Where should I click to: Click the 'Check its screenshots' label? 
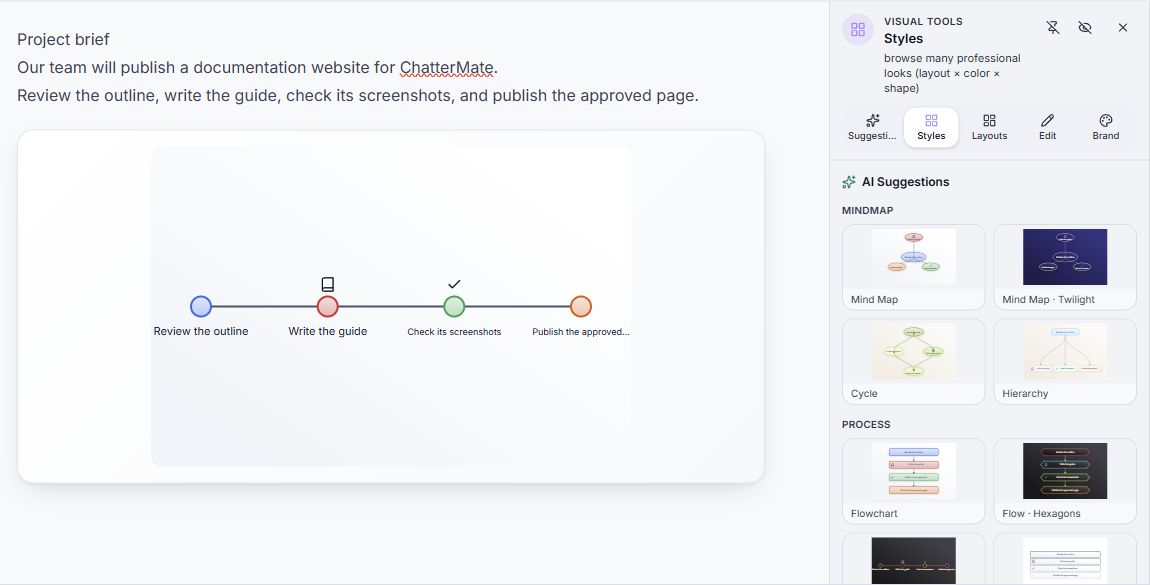pyautogui.click(x=454, y=332)
